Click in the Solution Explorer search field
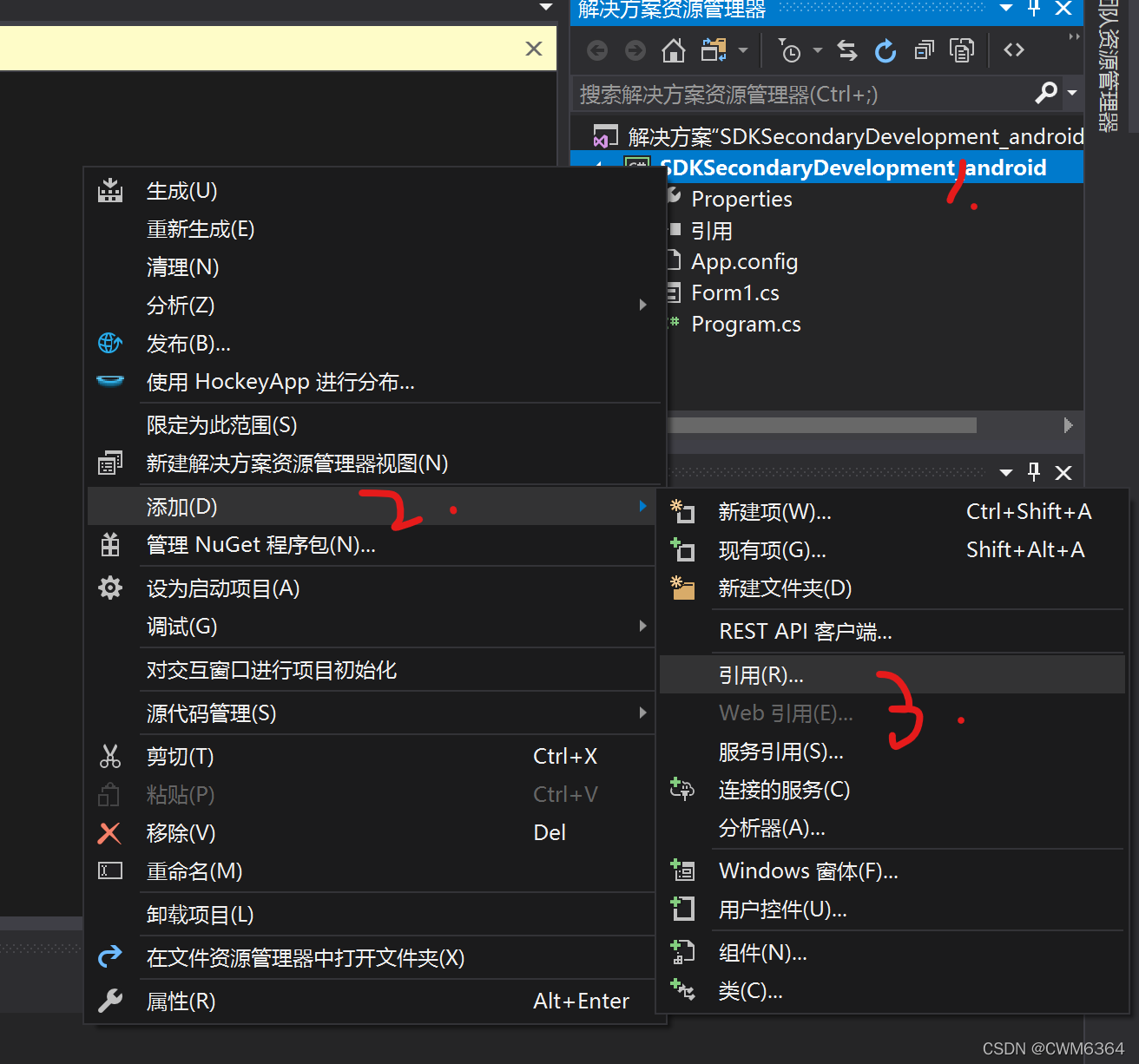Image resolution: width=1139 pixels, height=1064 pixels. tap(801, 94)
